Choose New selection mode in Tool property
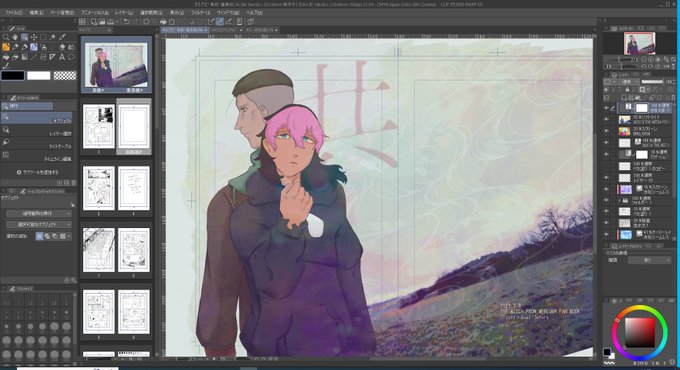This screenshot has height=370, width=680. [x=39, y=236]
